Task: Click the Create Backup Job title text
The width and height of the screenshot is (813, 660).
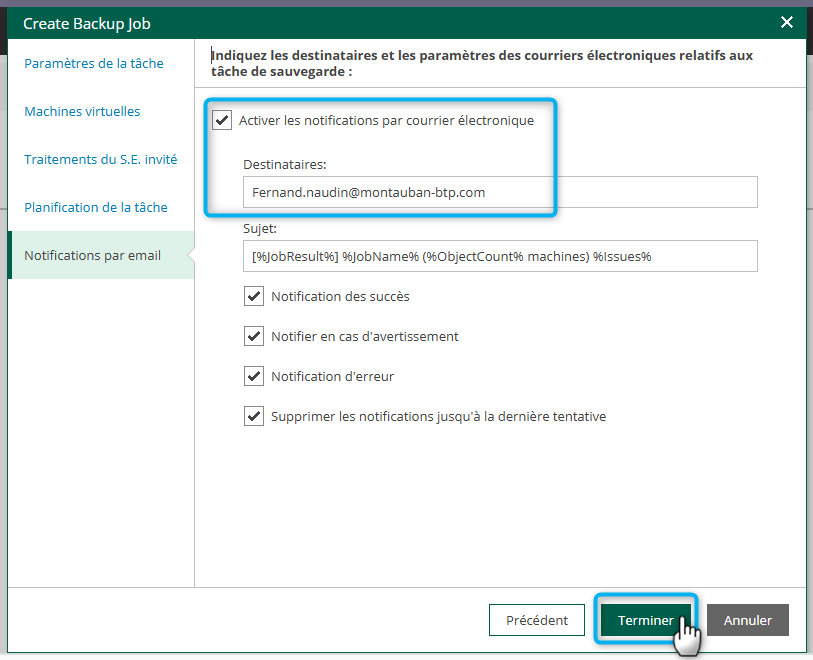Action: (x=87, y=24)
